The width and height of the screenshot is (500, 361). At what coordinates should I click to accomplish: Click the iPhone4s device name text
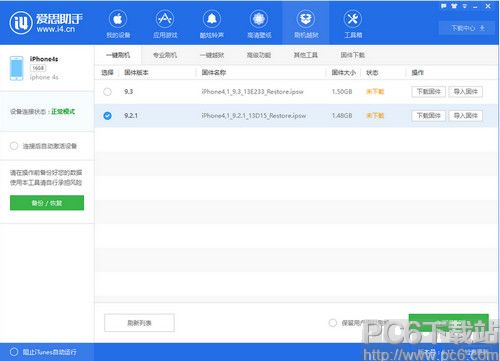coord(44,59)
